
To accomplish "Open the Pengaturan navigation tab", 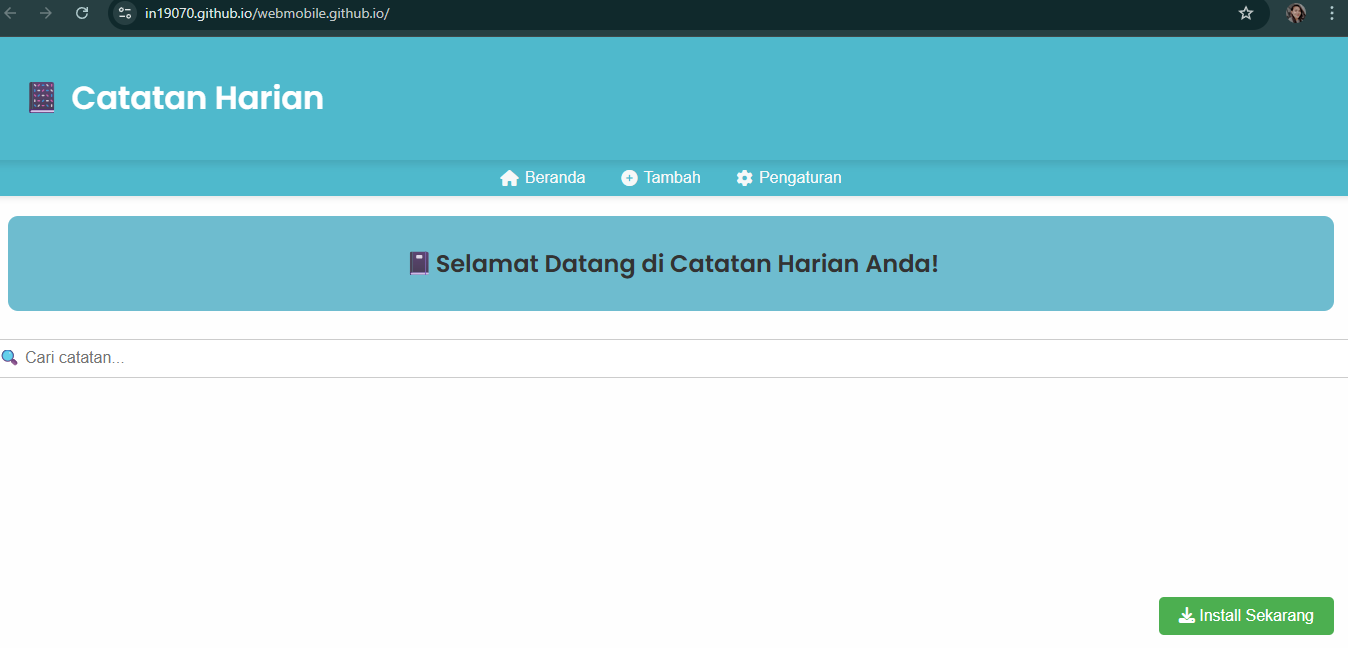I will [x=789, y=178].
